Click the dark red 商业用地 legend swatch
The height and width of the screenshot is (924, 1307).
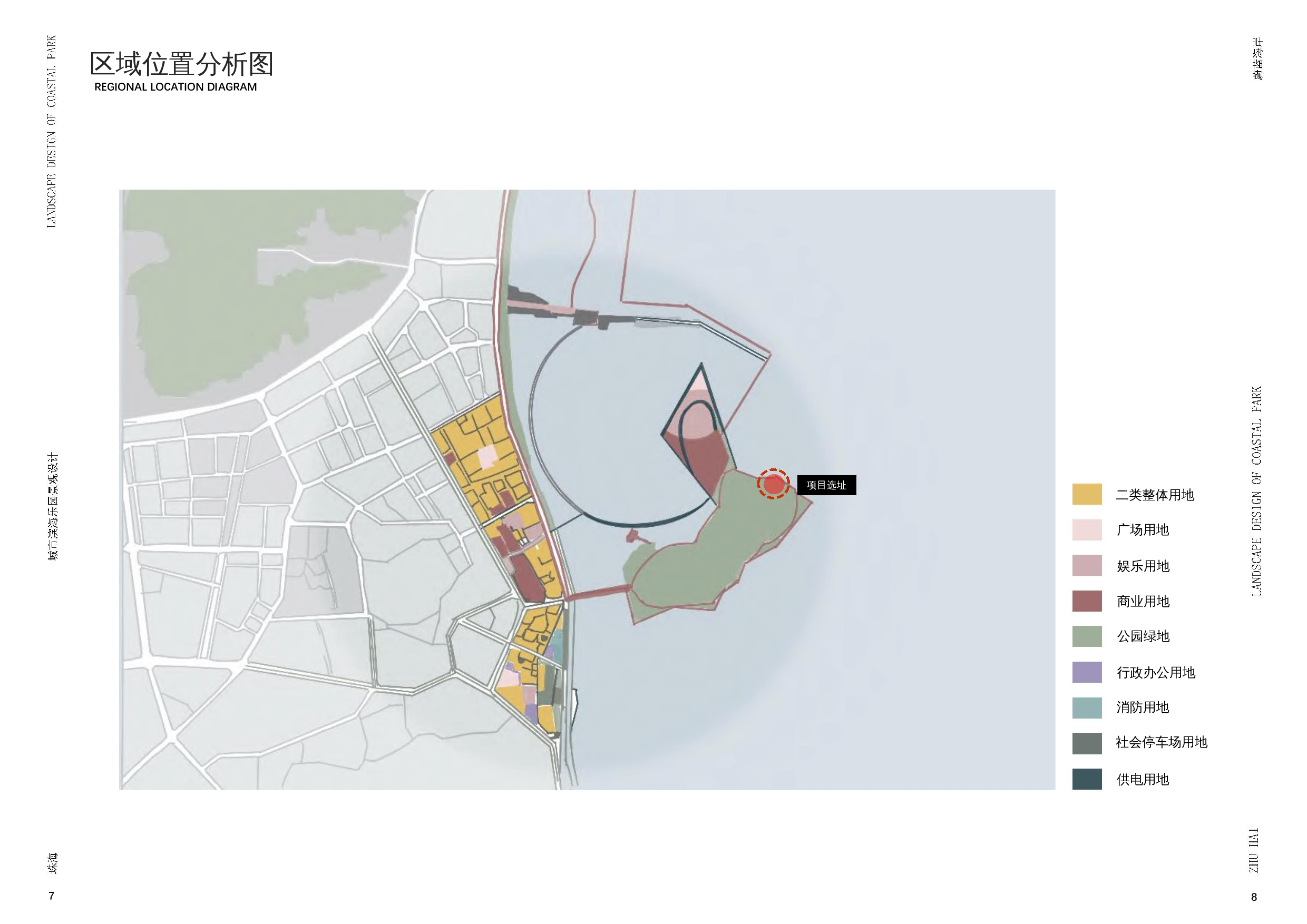(x=1087, y=601)
